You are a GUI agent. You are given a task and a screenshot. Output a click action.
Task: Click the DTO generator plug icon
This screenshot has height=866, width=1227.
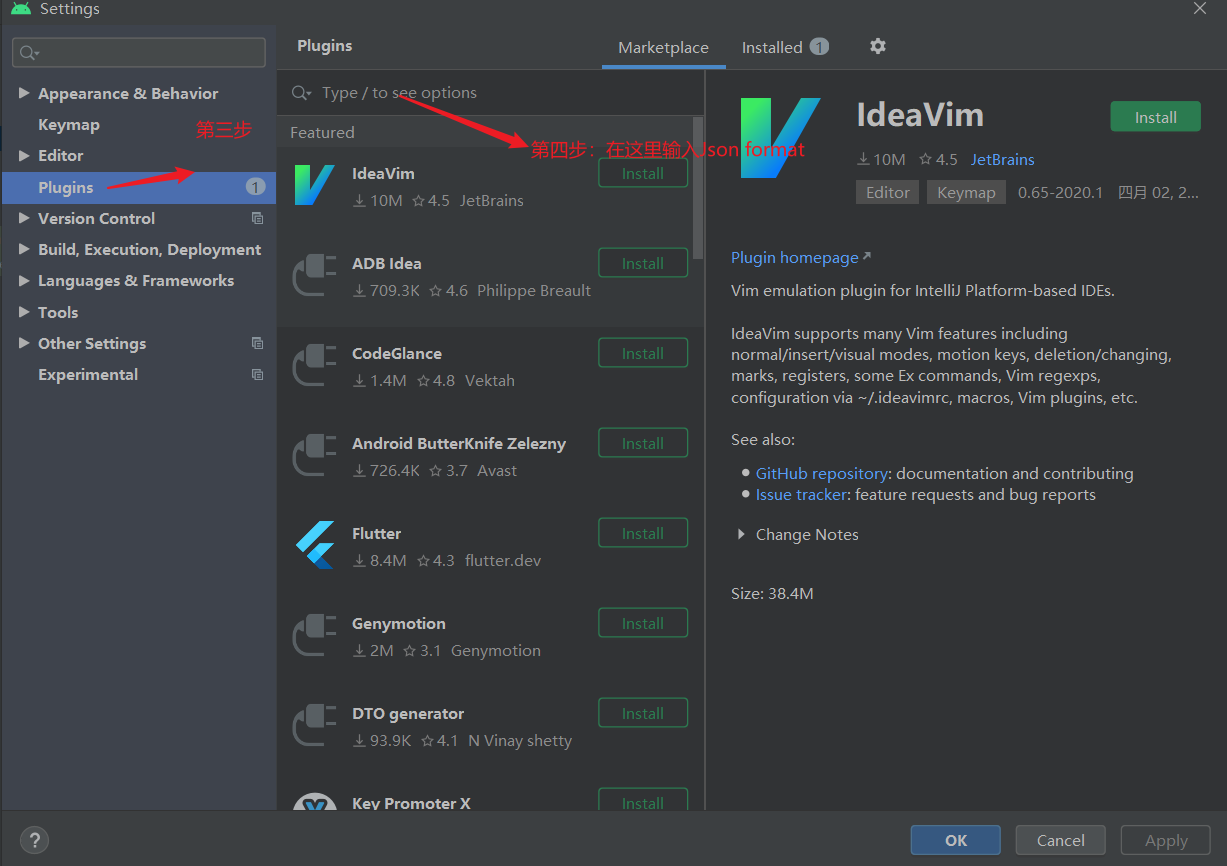pos(314,726)
